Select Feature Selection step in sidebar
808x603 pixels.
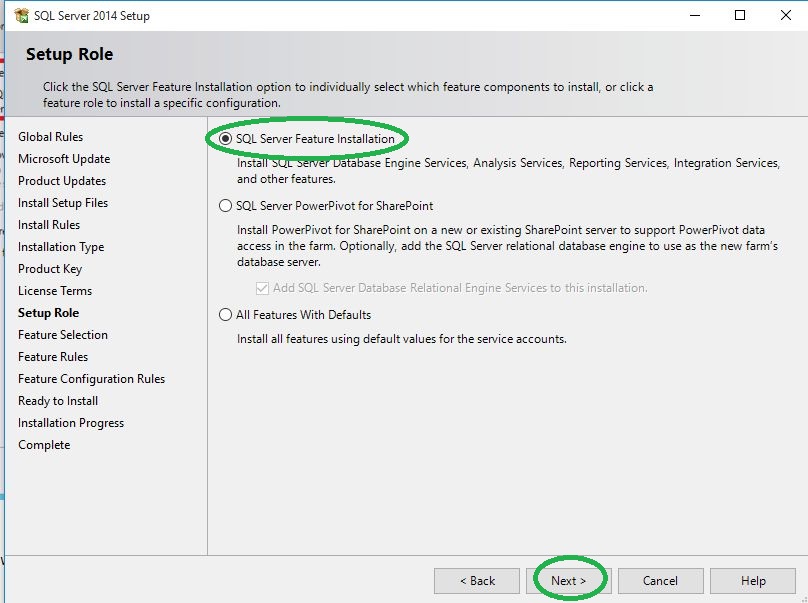pos(63,335)
